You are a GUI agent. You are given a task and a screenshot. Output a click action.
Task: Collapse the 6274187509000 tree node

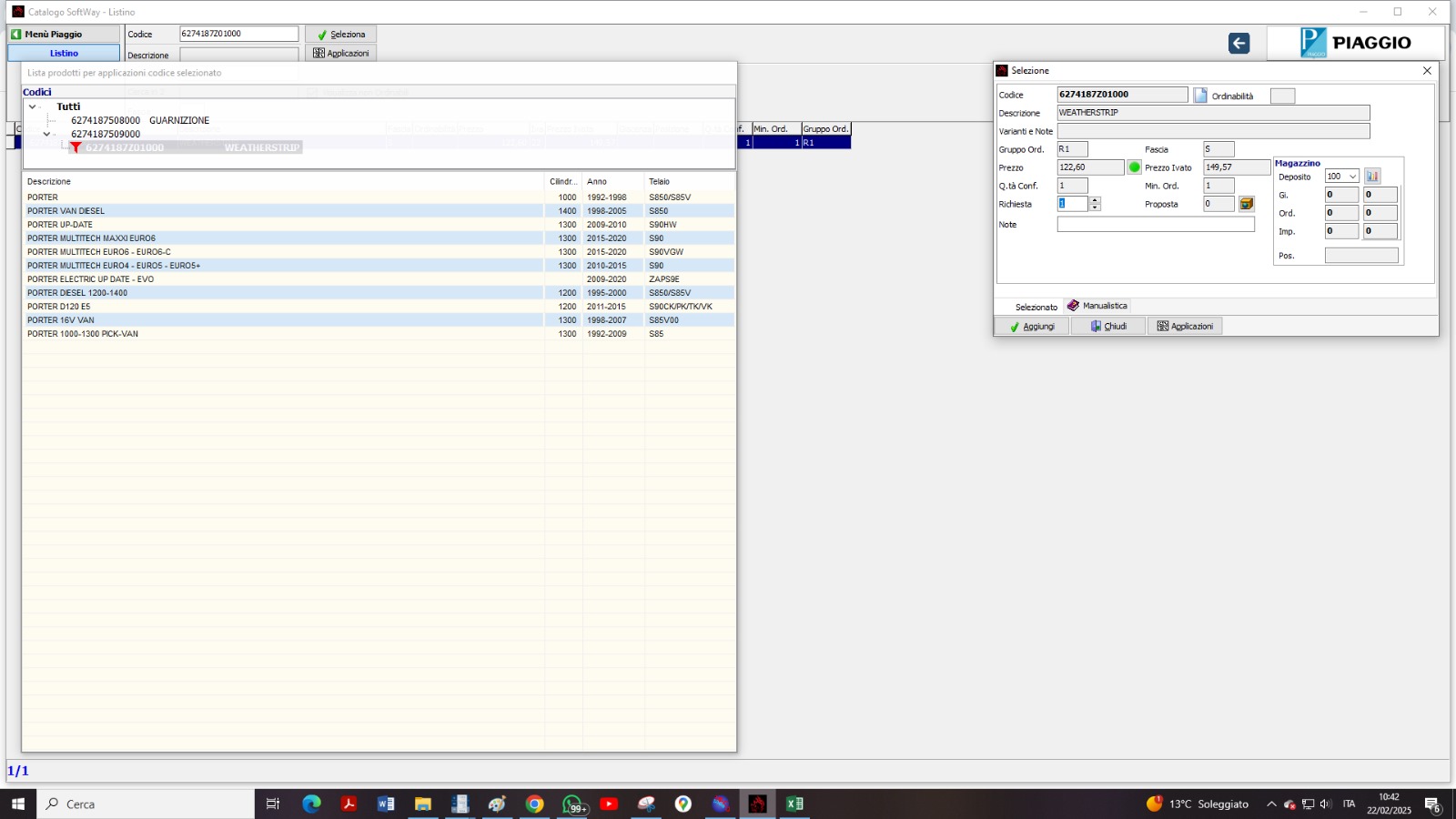pyautogui.click(x=47, y=134)
